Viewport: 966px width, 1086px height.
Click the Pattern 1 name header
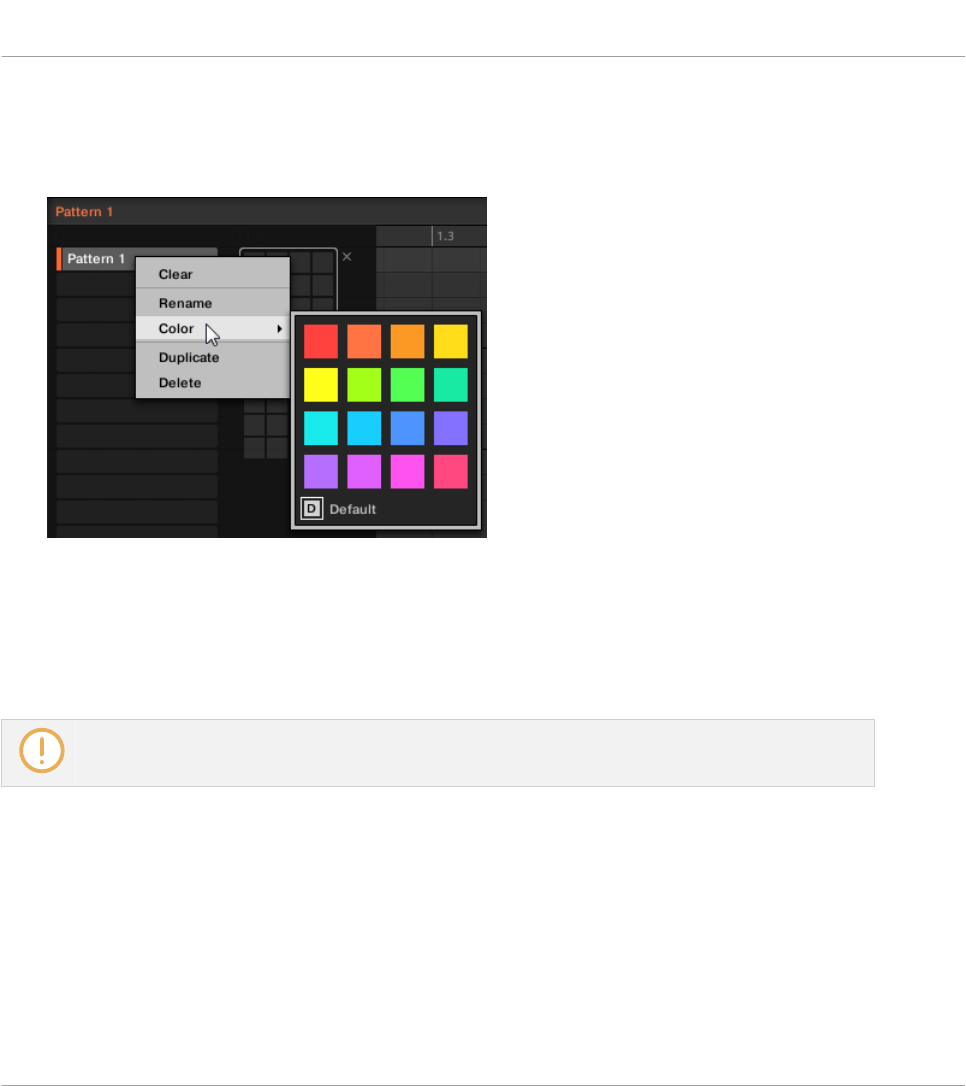click(84, 212)
